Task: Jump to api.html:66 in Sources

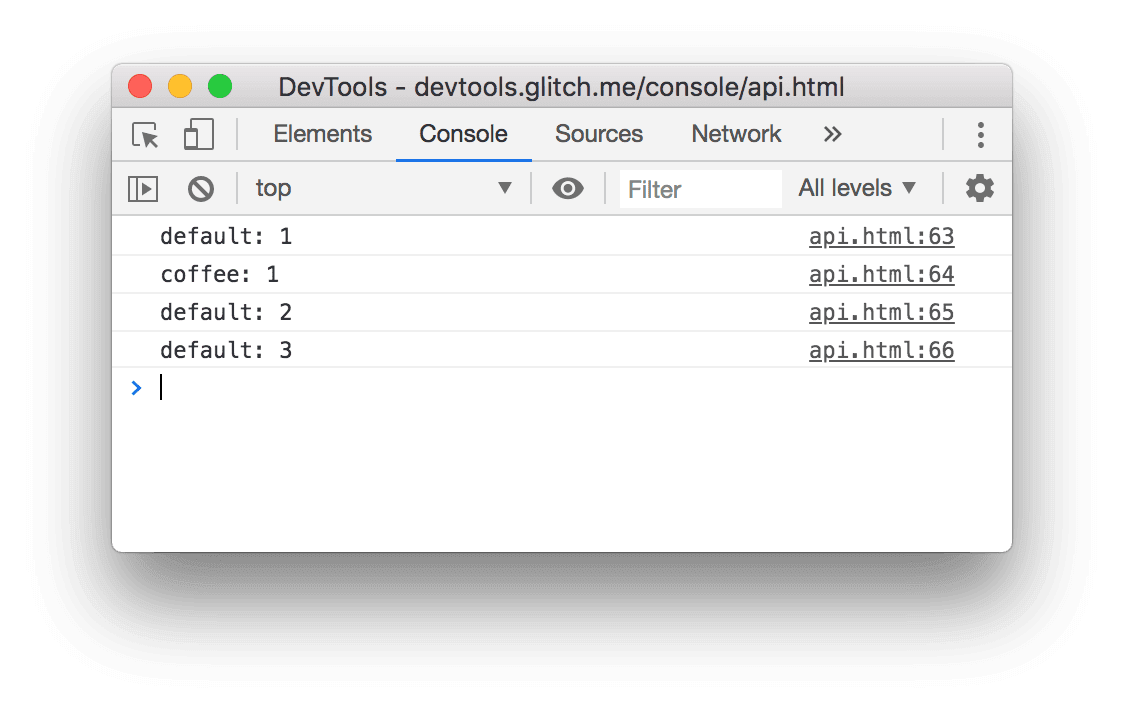Action: [881, 350]
